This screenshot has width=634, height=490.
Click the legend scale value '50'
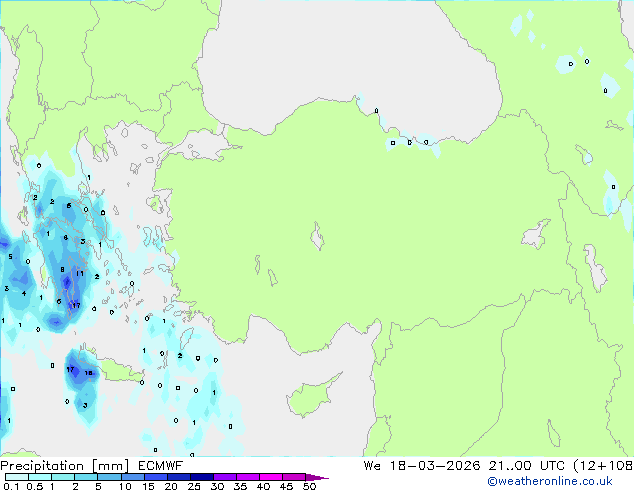point(310,486)
